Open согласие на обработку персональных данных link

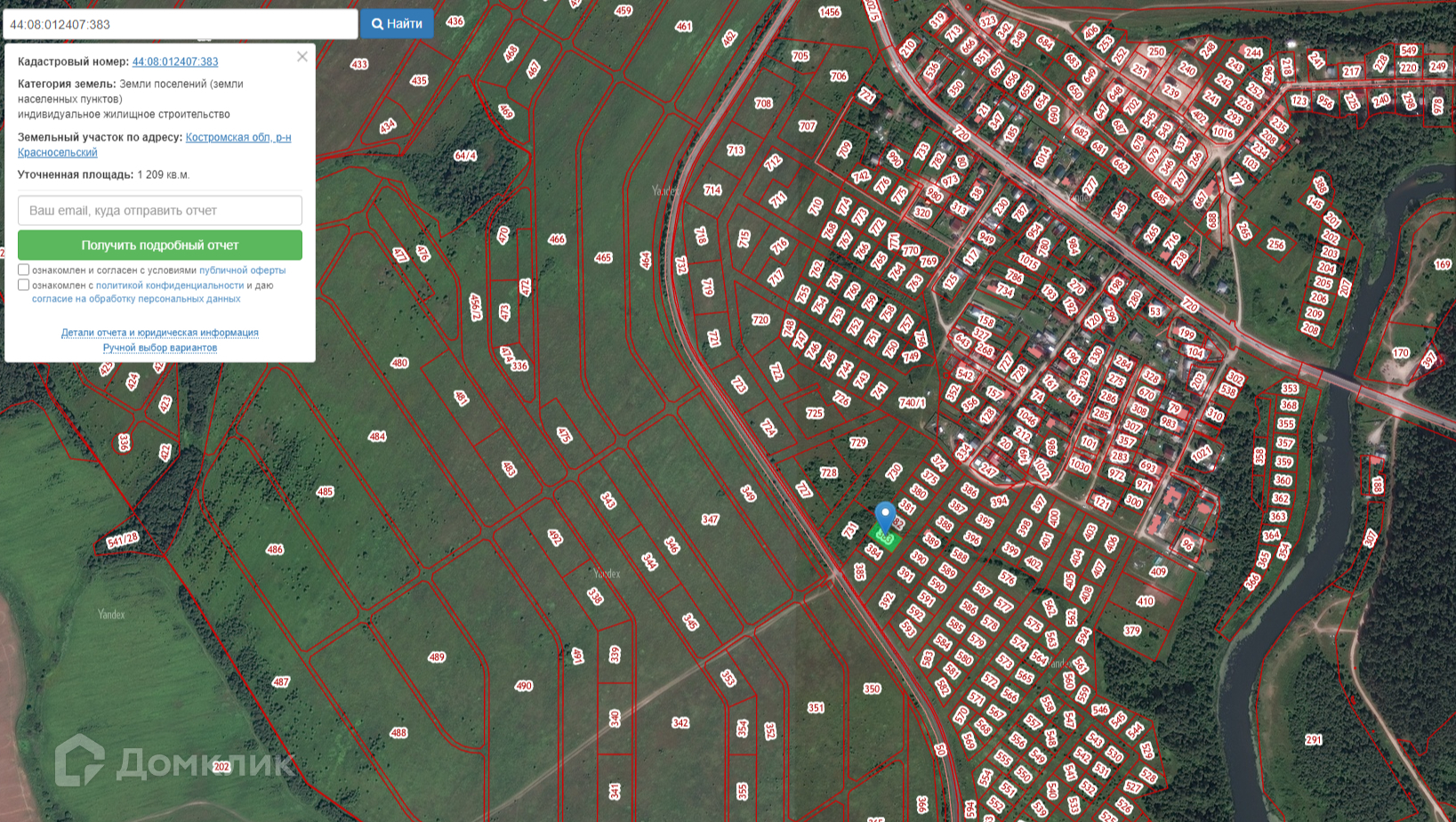coord(136,299)
